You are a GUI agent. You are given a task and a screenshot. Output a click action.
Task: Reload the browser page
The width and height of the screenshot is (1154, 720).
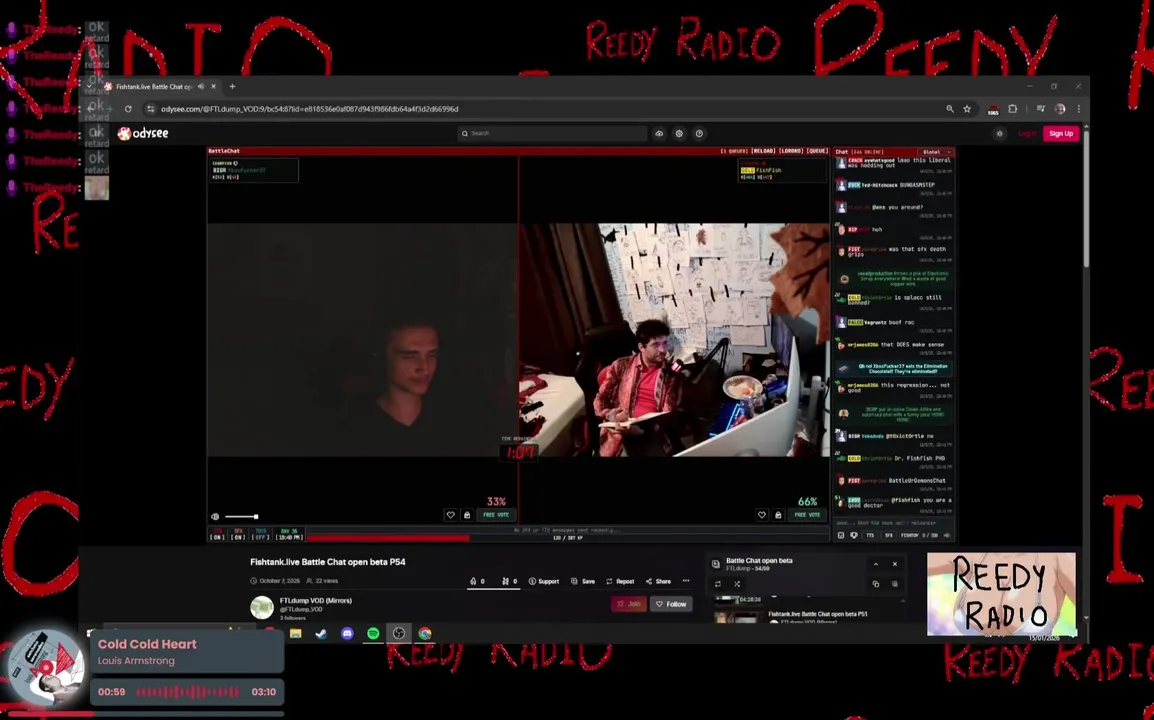tap(128, 109)
